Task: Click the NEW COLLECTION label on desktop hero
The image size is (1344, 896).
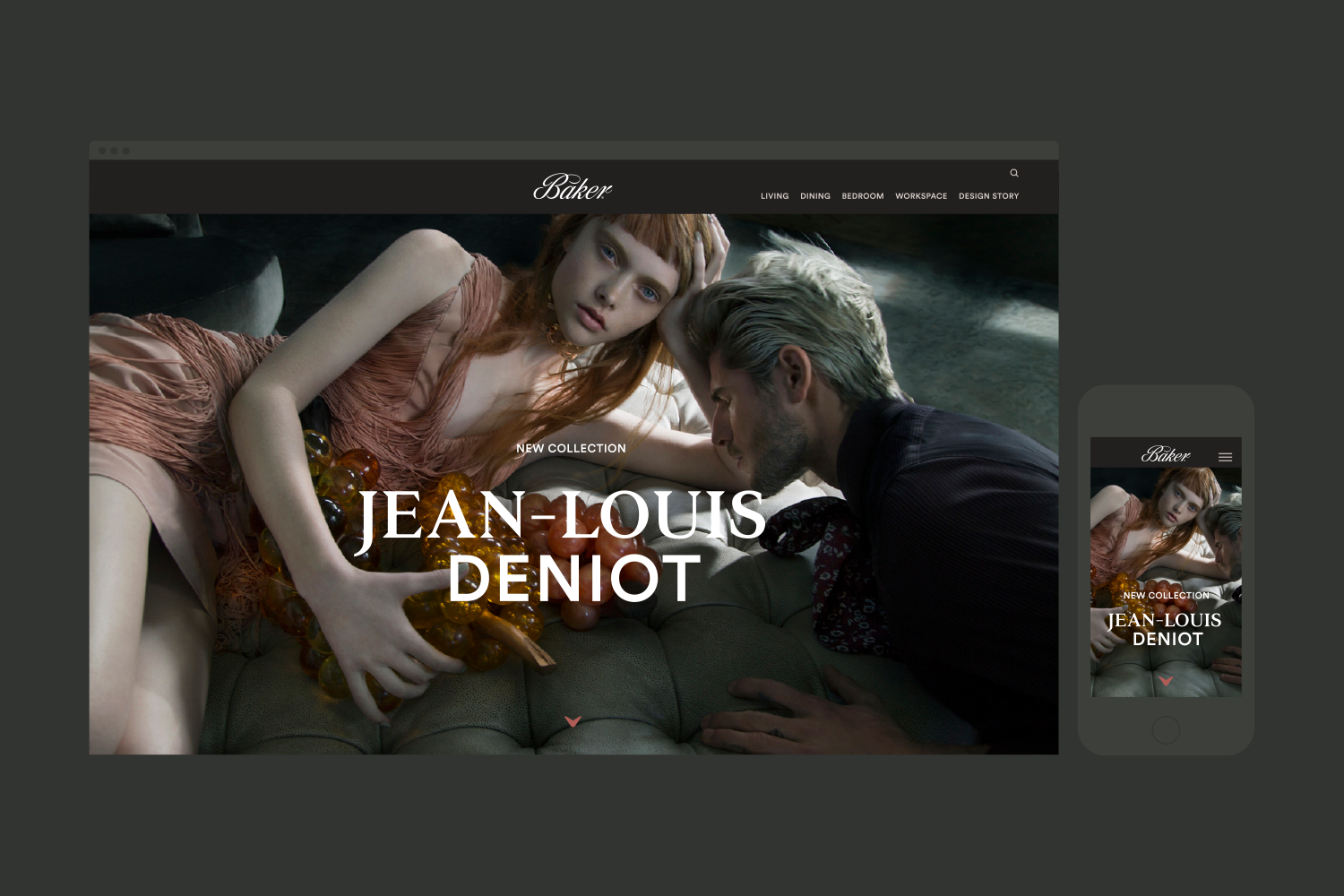Action: [571, 448]
